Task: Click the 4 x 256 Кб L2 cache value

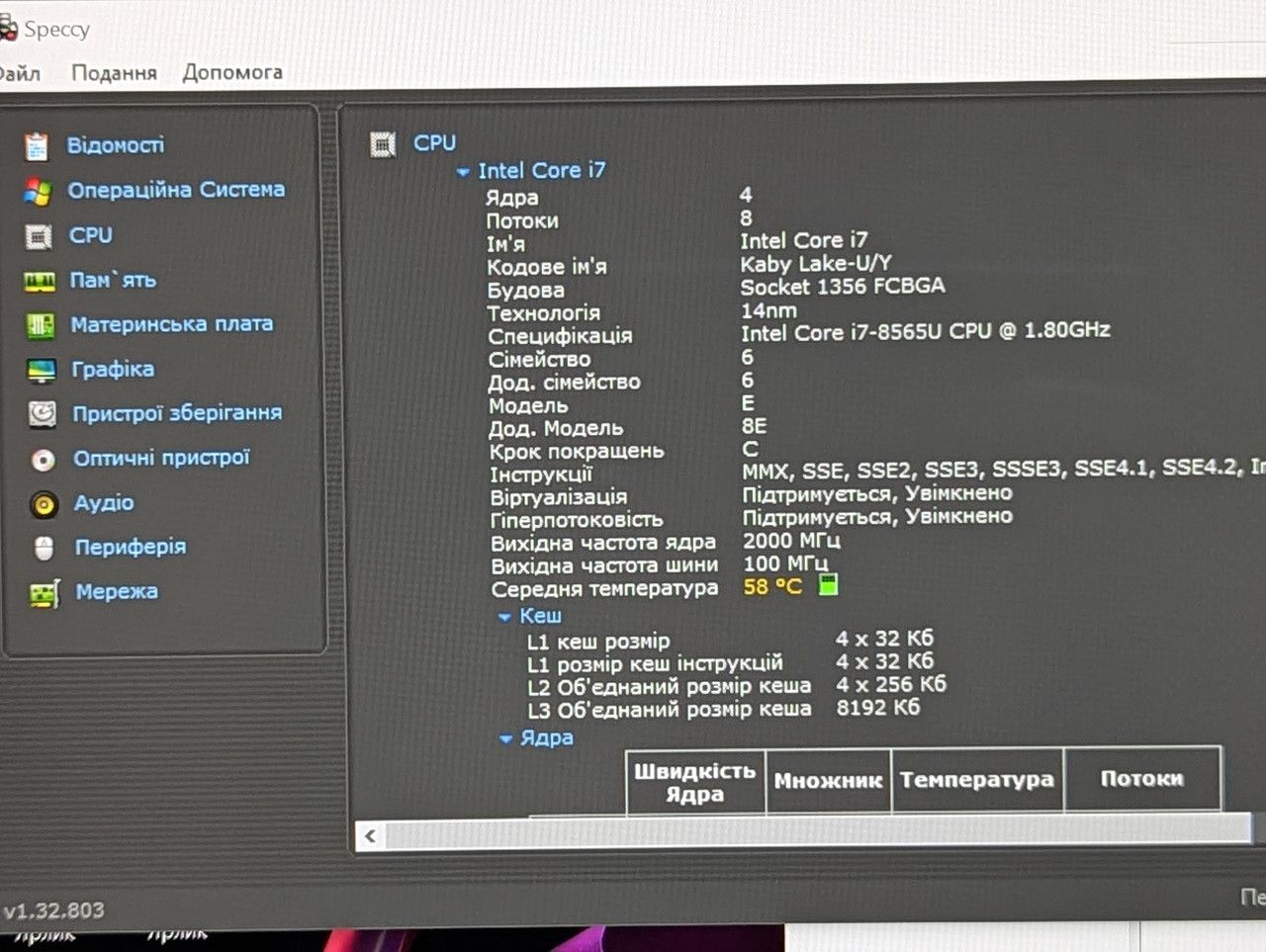Action: point(891,684)
